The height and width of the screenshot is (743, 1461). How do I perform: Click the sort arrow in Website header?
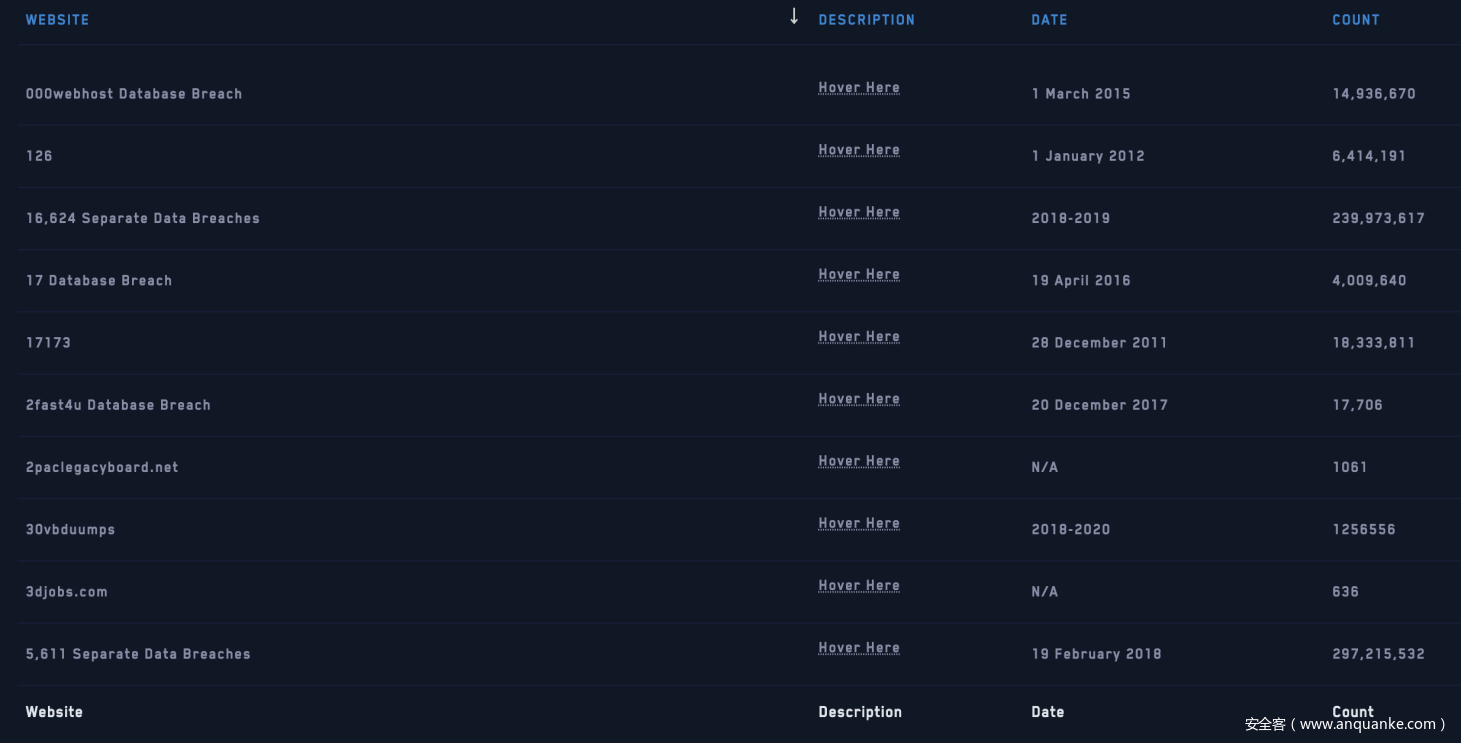coord(794,16)
